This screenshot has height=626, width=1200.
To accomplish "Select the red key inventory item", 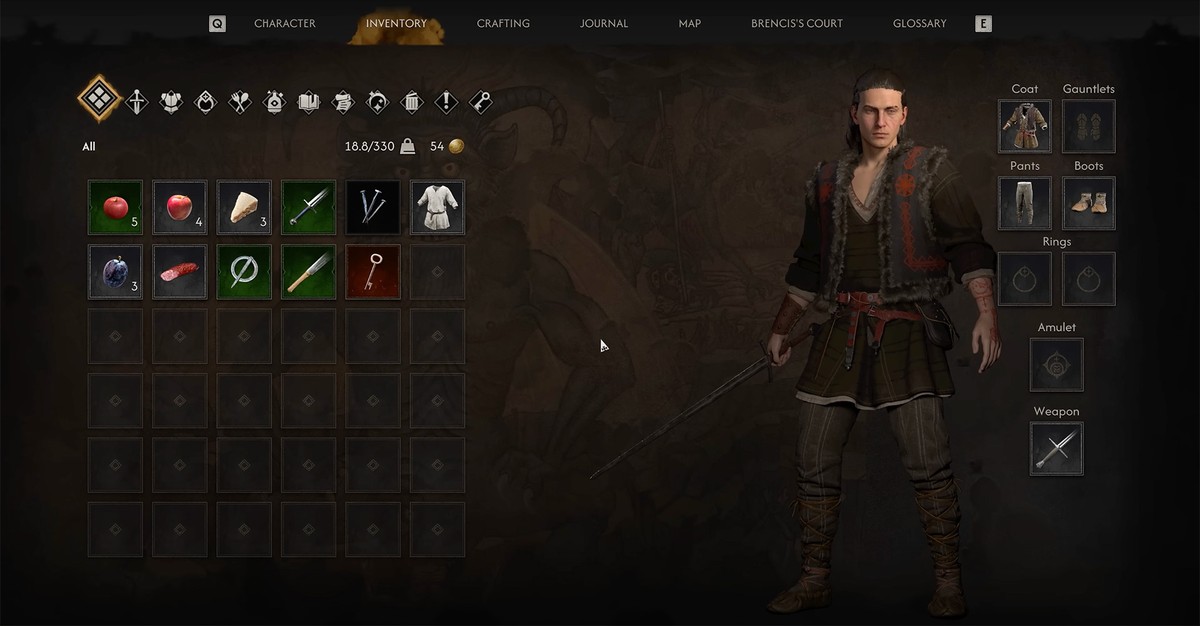I will pyautogui.click(x=373, y=272).
